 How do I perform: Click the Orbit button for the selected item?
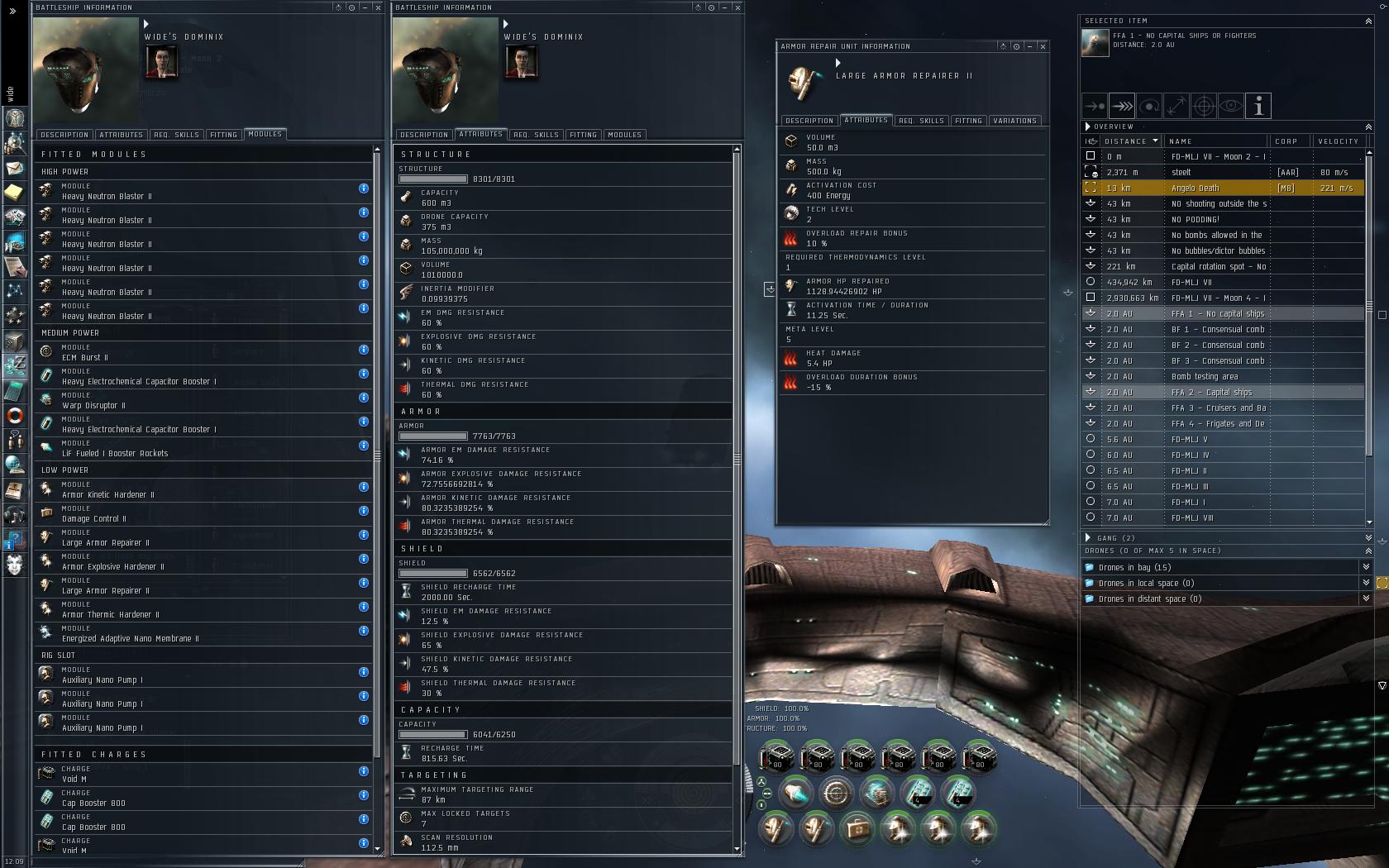[1149, 106]
